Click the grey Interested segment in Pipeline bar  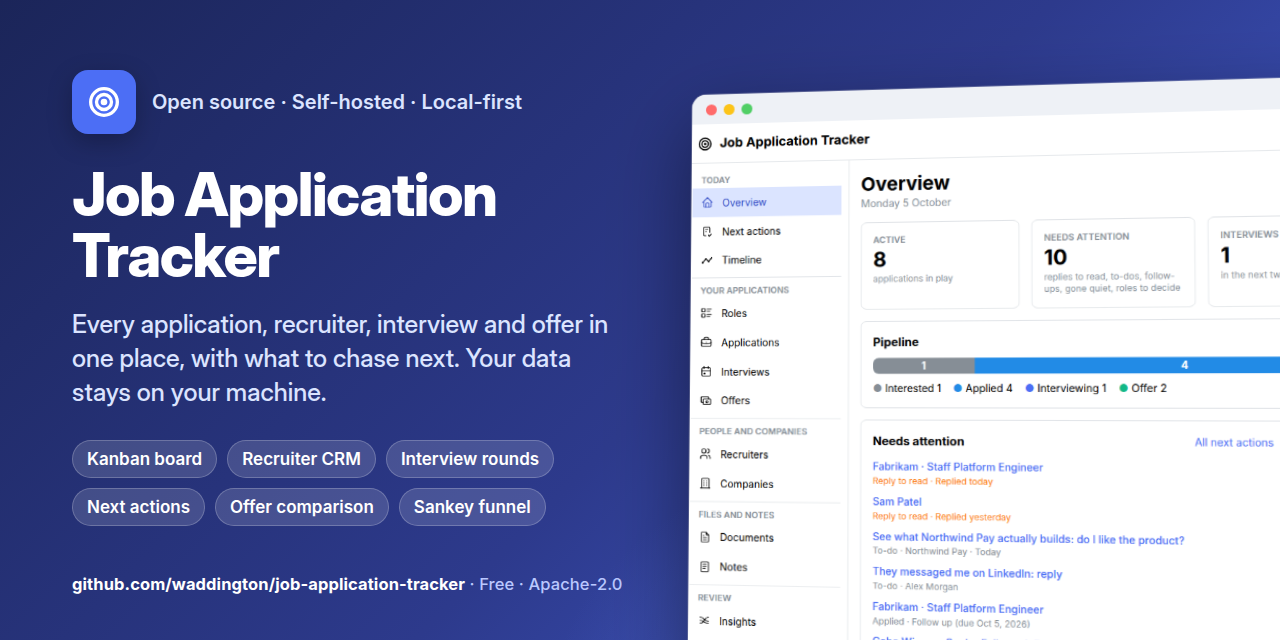coord(924,365)
